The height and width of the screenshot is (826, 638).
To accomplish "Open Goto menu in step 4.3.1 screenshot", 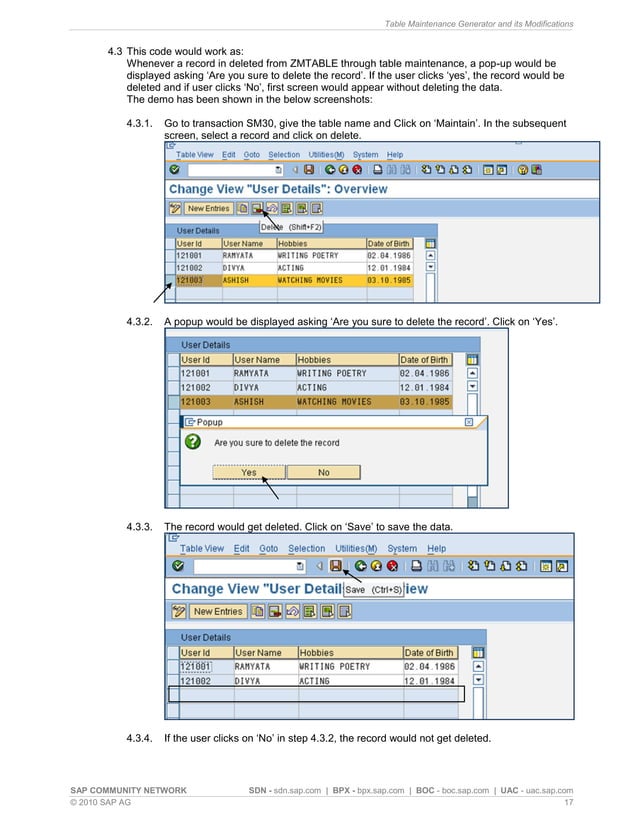I will (251, 155).
